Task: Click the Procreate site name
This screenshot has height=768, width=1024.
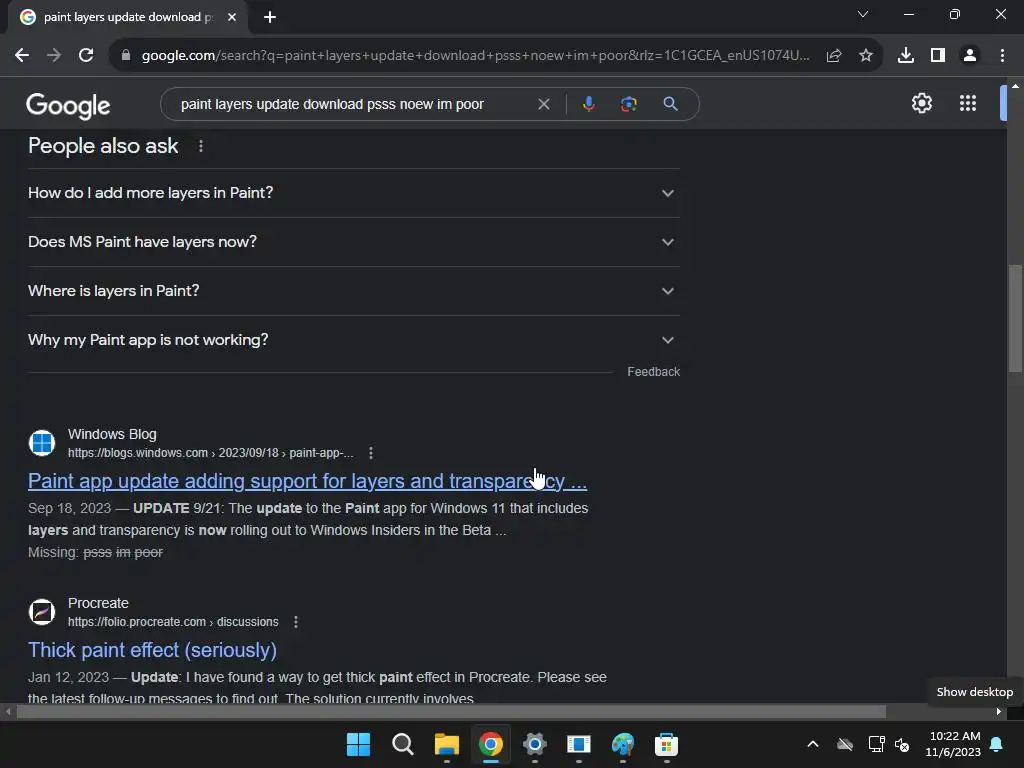Action: point(98,603)
